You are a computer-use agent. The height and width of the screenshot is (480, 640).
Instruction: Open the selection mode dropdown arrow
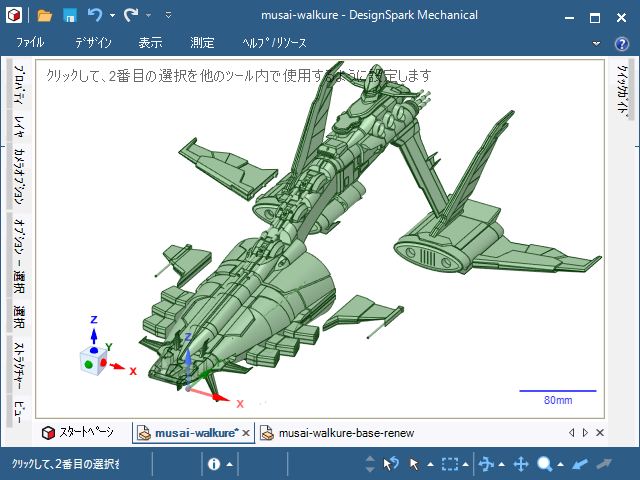click(465, 464)
